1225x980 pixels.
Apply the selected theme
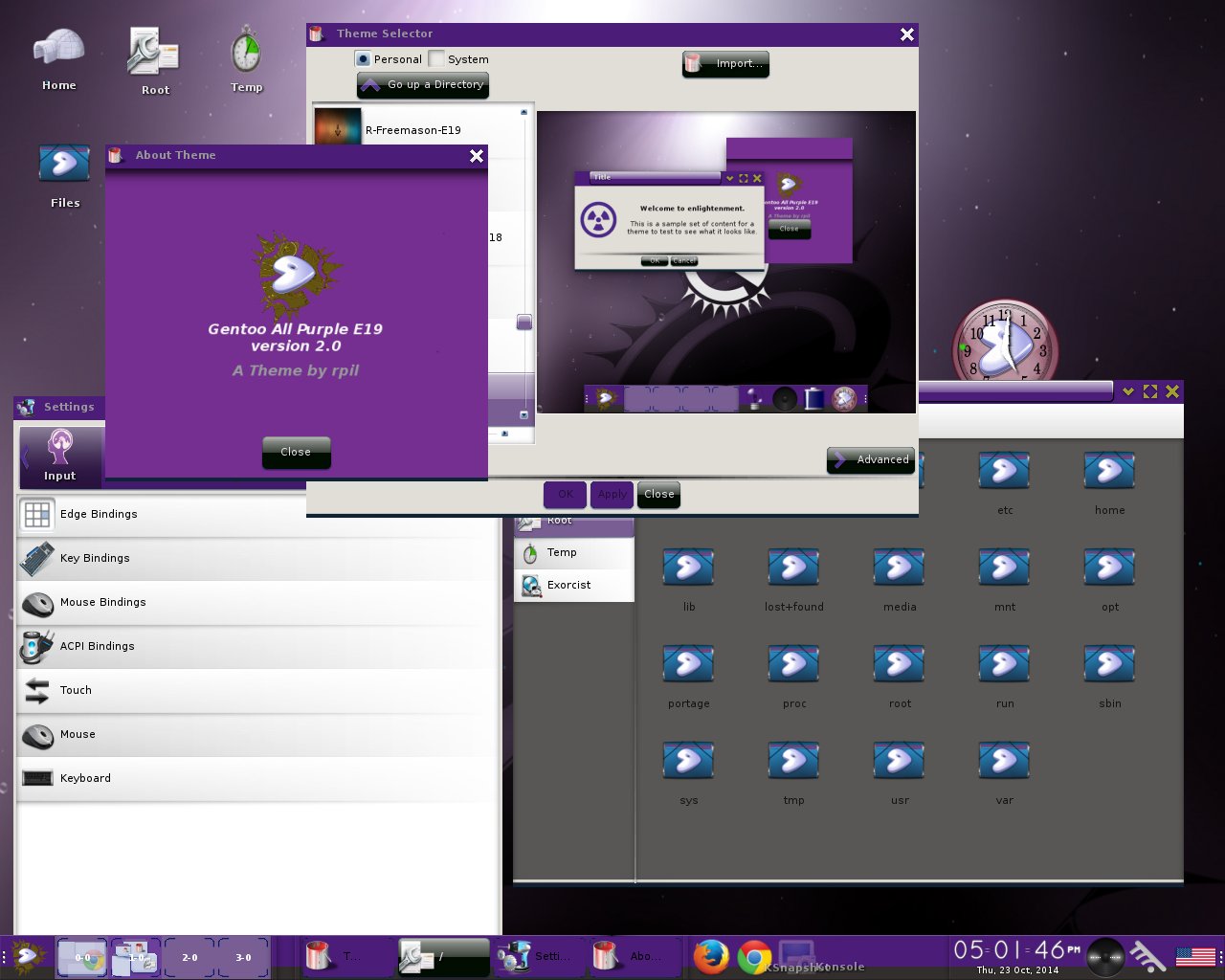click(x=612, y=495)
